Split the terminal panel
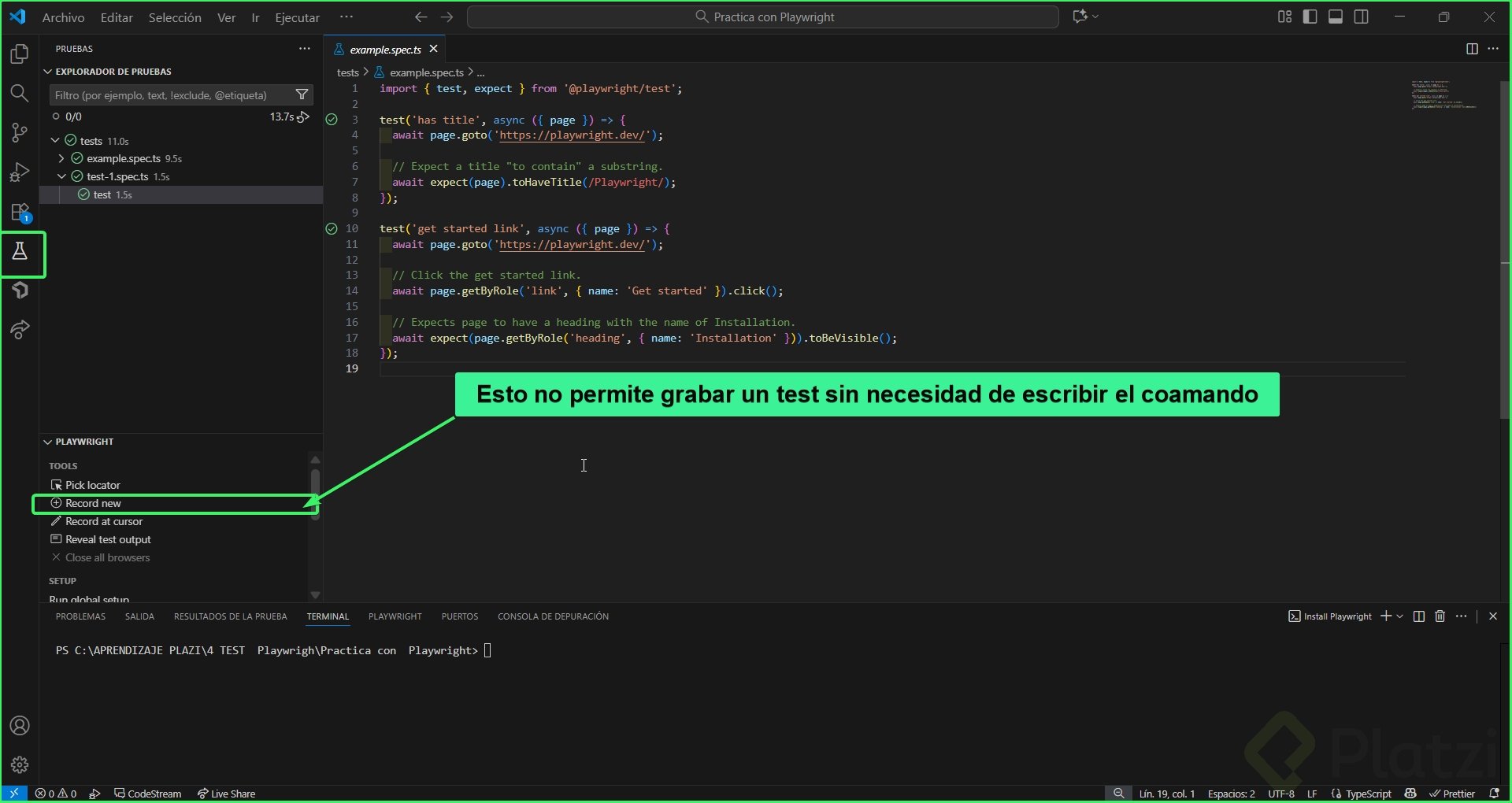The image size is (1512, 803). click(x=1419, y=616)
